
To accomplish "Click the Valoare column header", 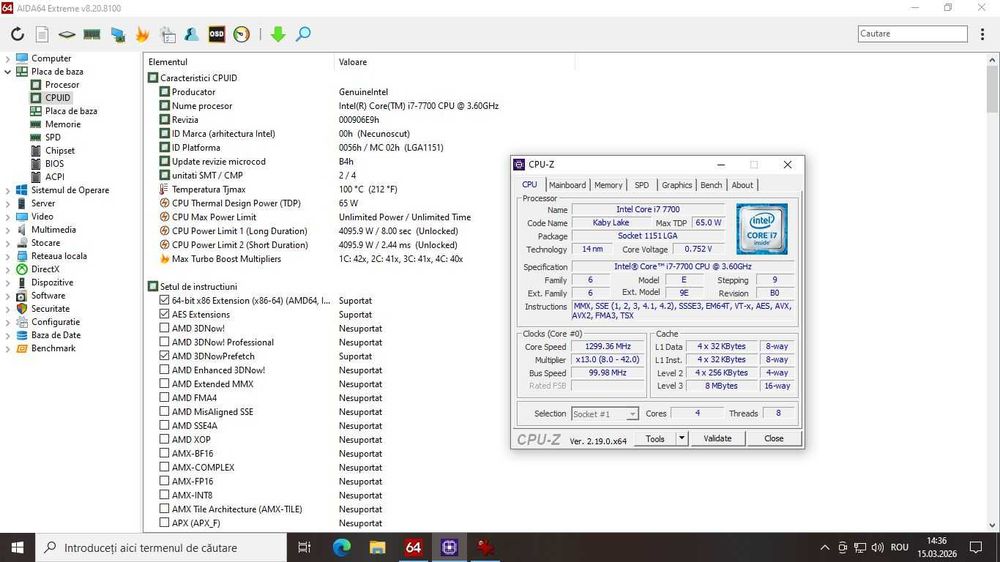I will [x=454, y=62].
